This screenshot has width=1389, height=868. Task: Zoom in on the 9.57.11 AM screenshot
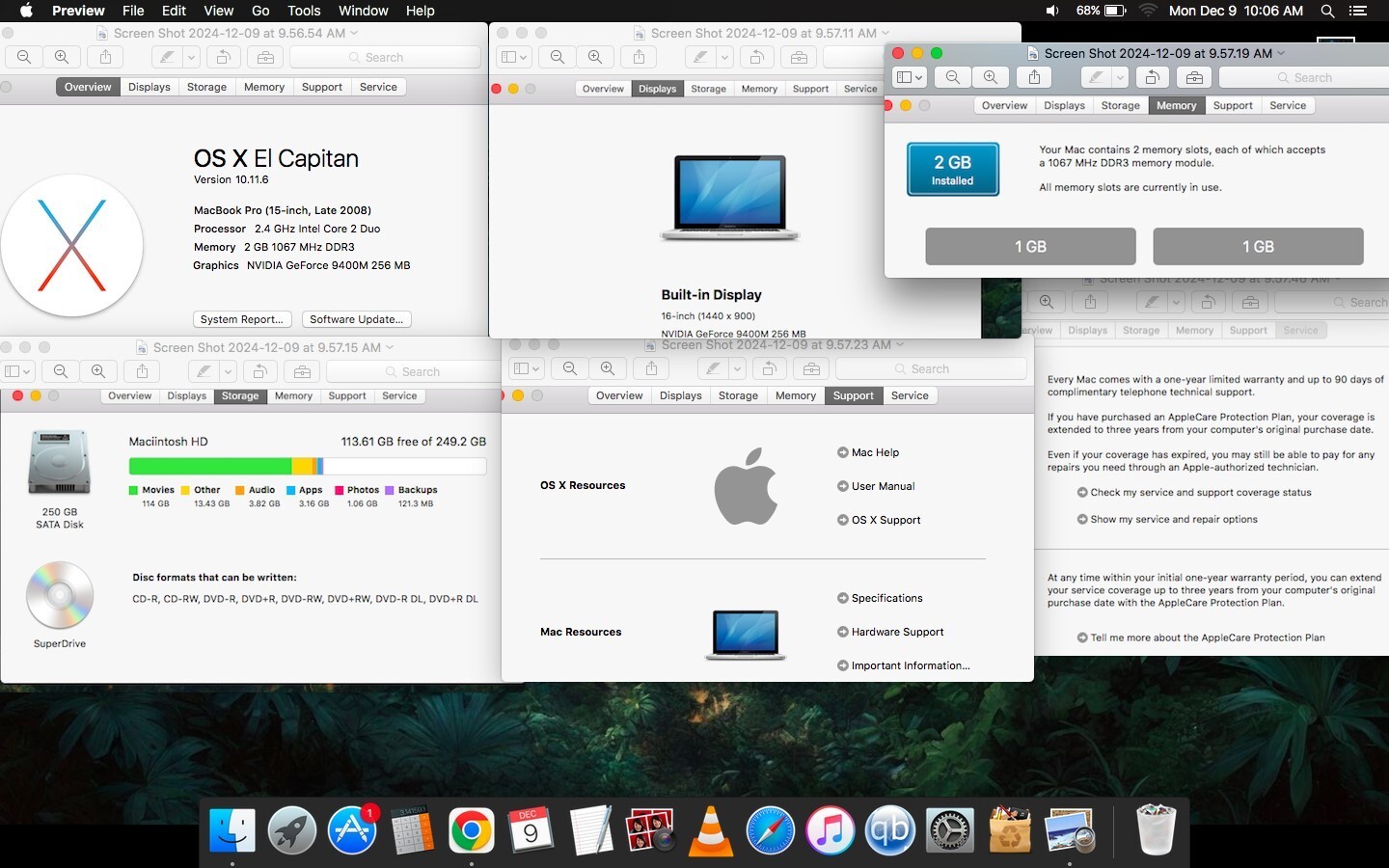pos(595,58)
